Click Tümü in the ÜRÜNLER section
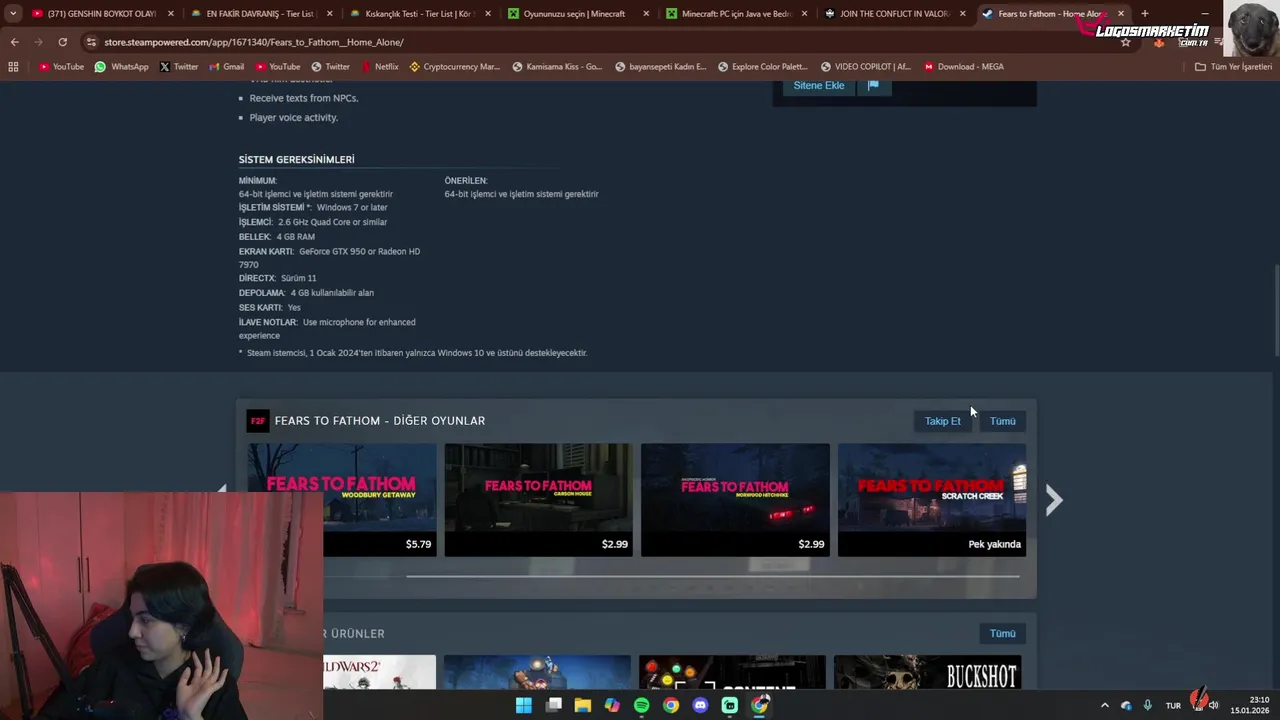This screenshot has height=720, width=1280. 1002,633
